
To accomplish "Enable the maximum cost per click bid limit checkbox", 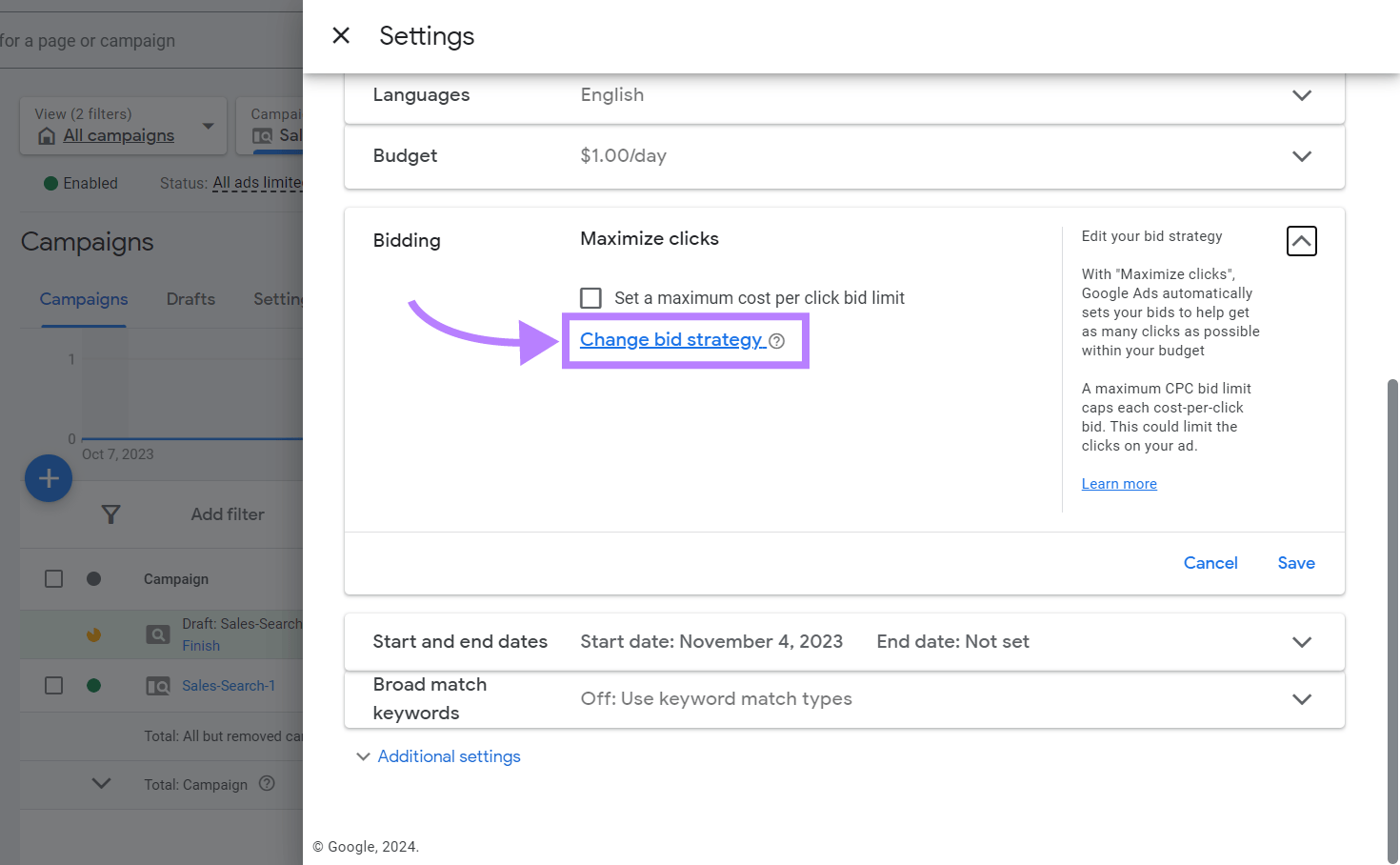I will pyautogui.click(x=590, y=297).
